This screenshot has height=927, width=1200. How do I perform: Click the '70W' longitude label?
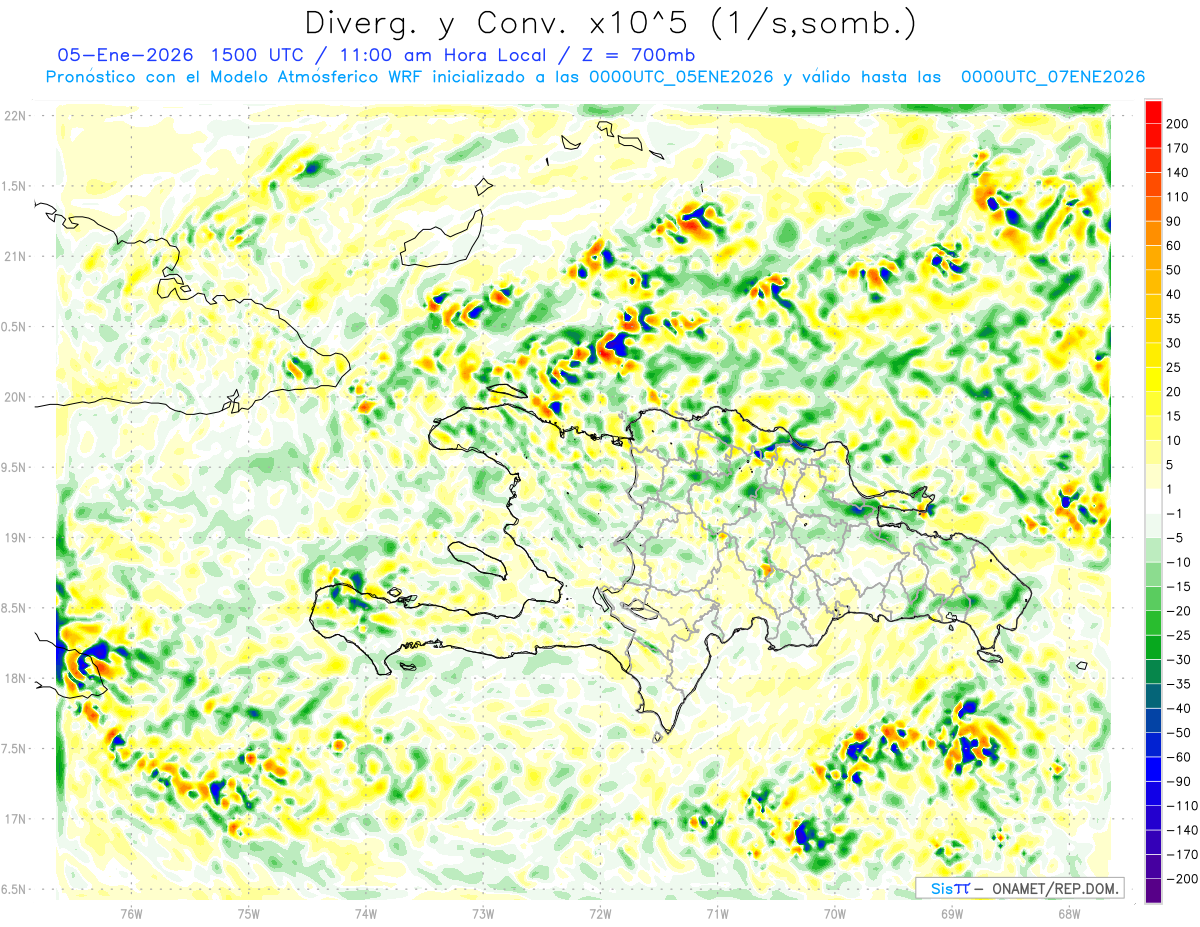coord(835,912)
